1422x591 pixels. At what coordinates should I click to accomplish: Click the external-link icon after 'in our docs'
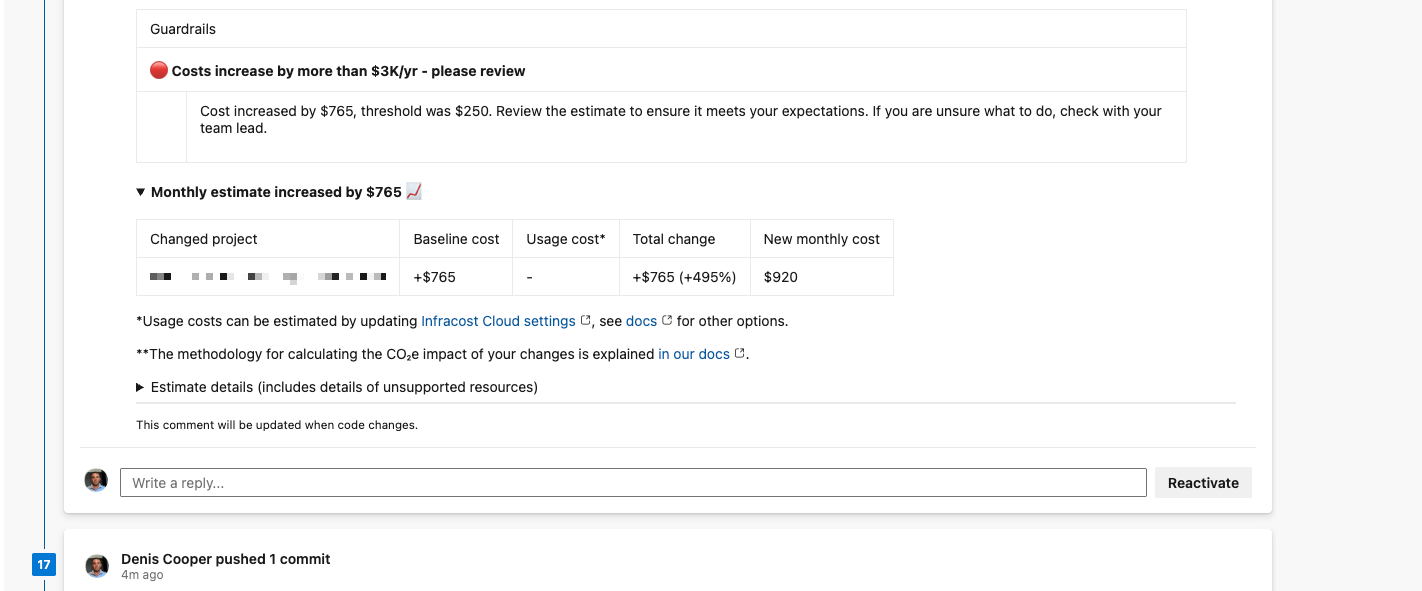coord(740,354)
